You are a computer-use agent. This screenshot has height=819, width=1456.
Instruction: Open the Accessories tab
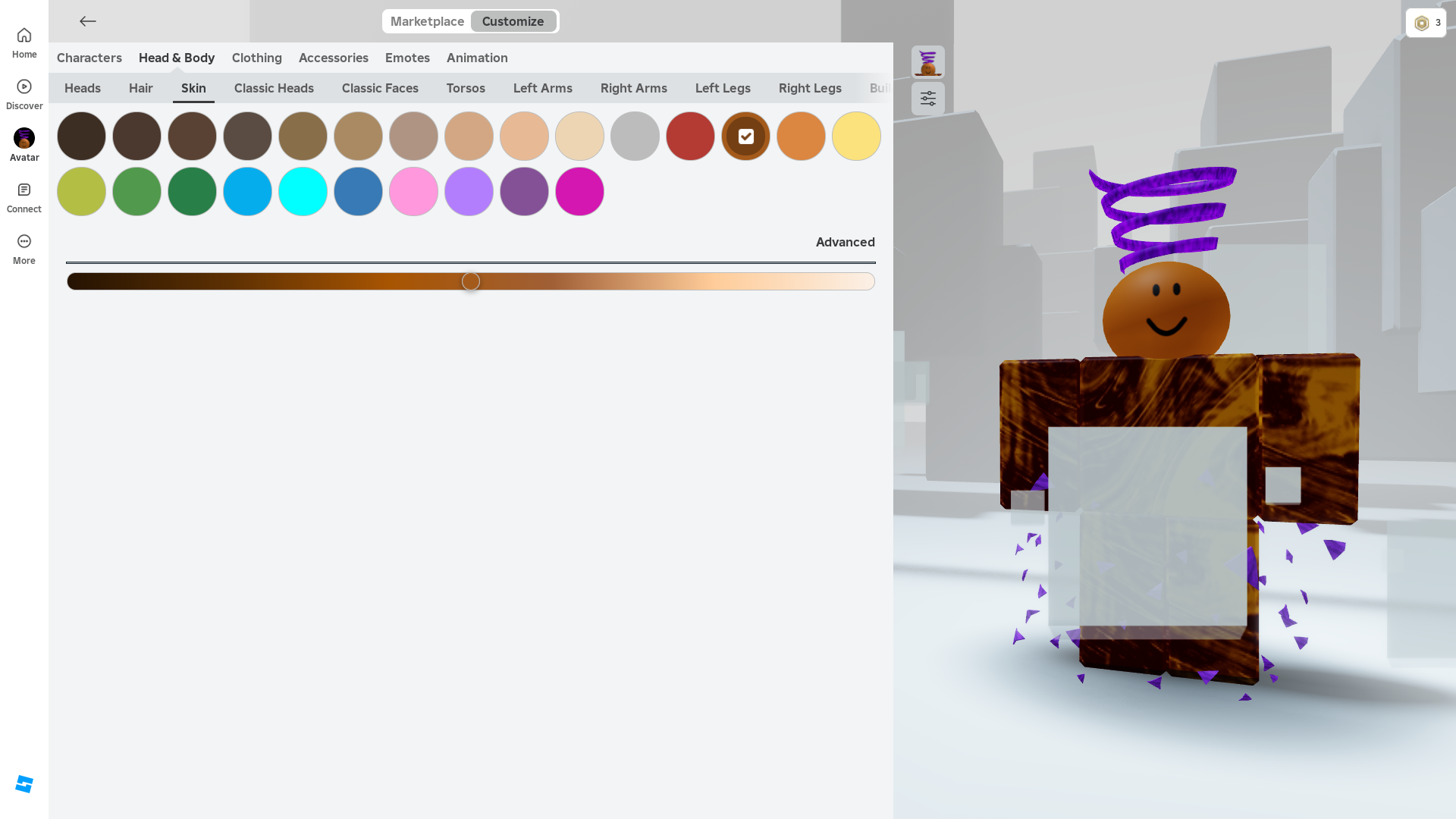[x=333, y=58]
